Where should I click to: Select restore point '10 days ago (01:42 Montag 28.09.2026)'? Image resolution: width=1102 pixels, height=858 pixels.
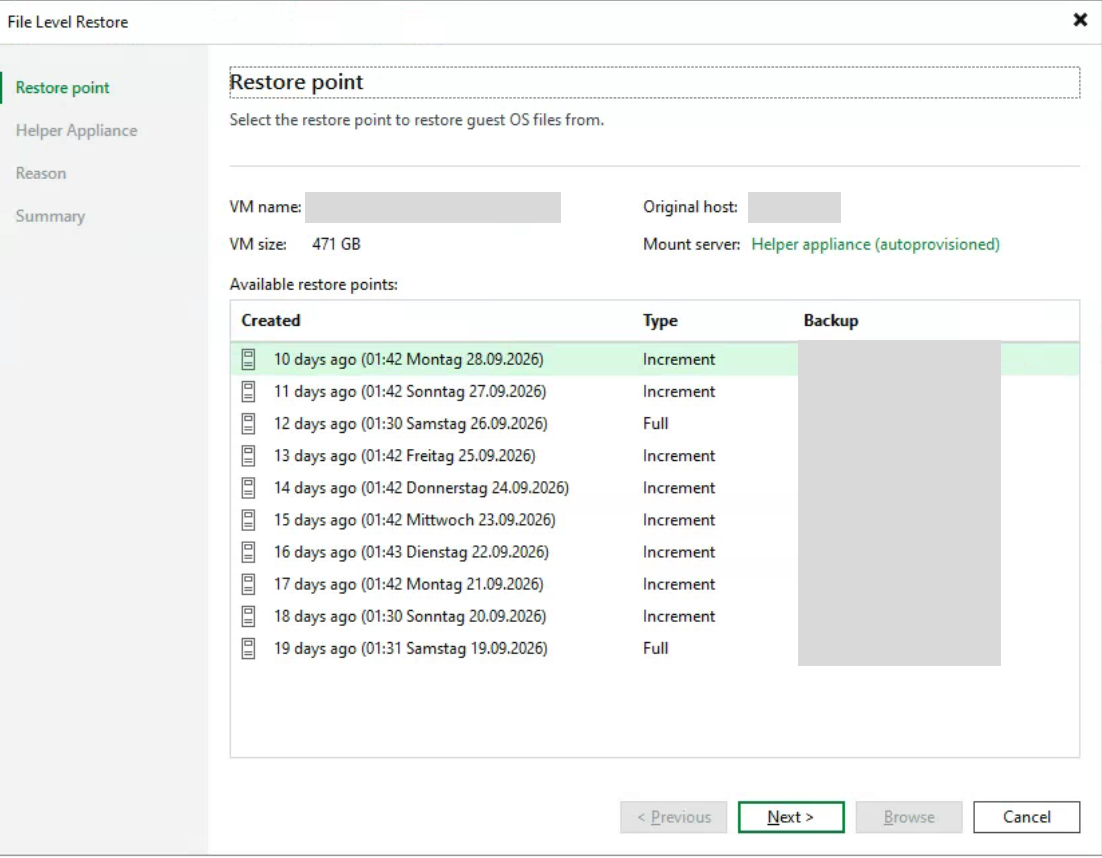click(654, 359)
